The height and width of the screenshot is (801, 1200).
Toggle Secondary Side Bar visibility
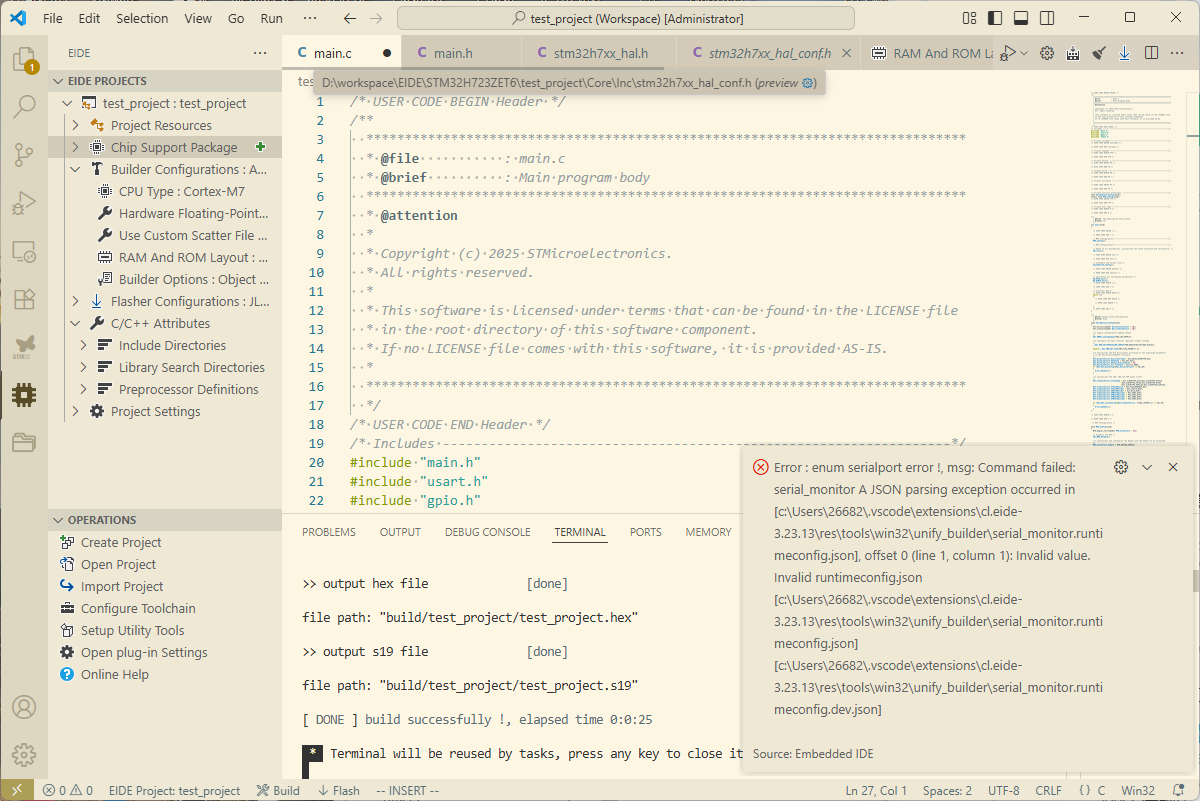(1047, 18)
